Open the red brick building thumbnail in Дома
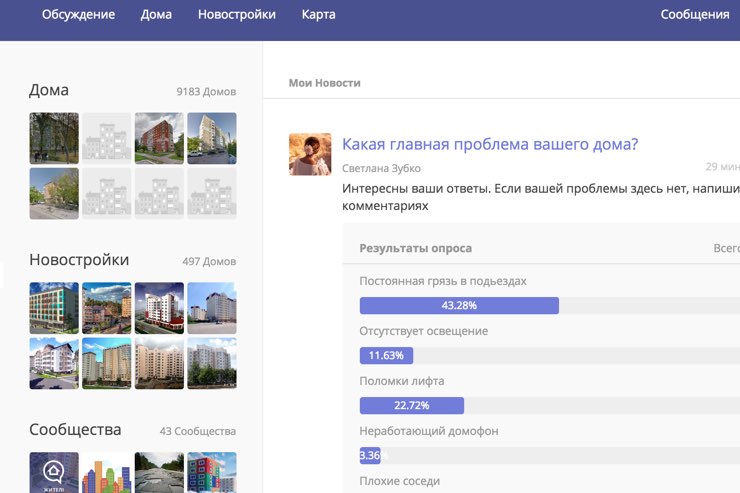The height and width of the screenshot is (493, 740). point(159,138)
